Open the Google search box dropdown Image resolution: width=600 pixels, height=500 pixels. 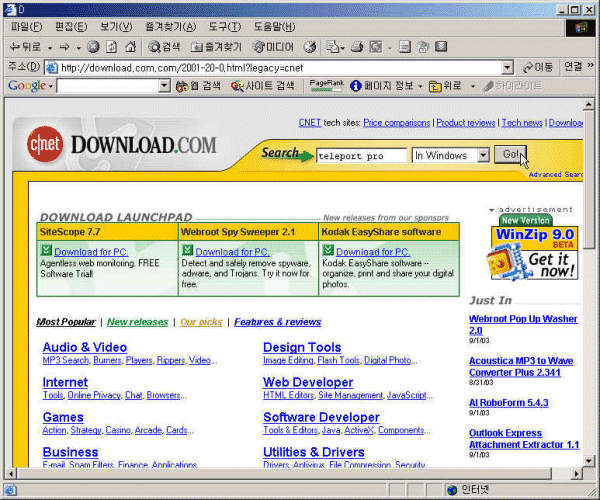(164, 86)
